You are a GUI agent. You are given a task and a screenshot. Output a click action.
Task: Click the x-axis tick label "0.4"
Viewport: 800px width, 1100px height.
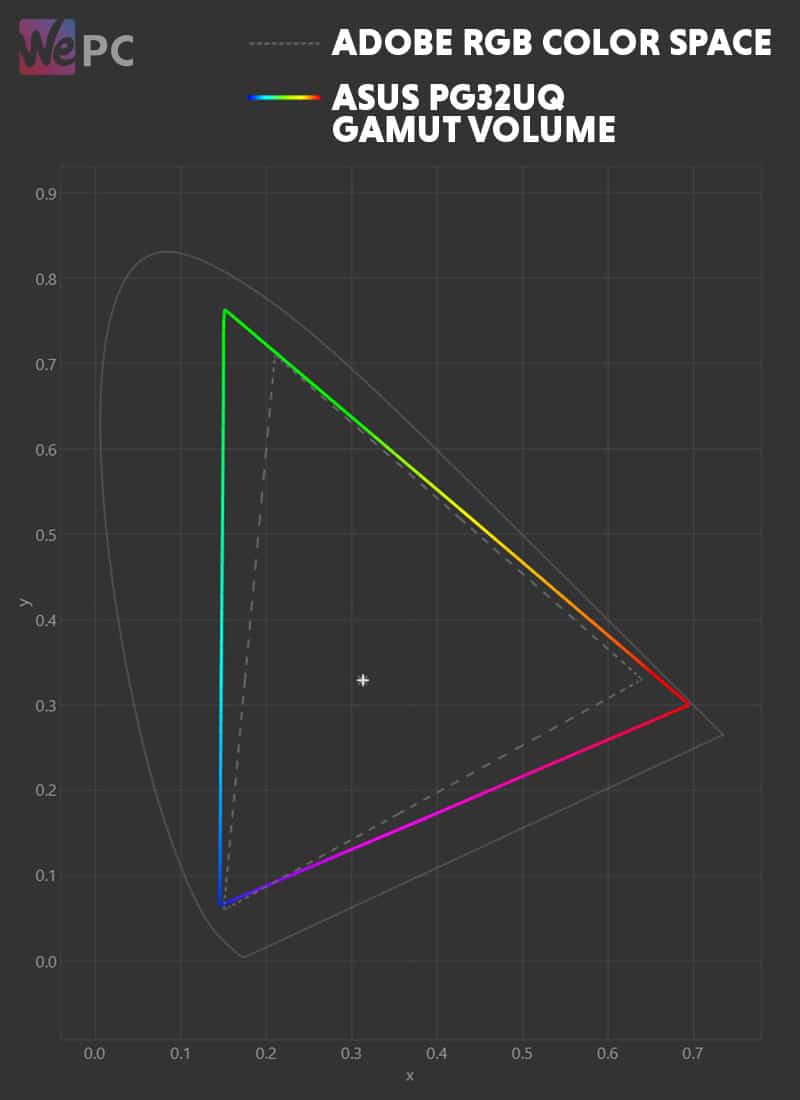[x=436, y=1054]
